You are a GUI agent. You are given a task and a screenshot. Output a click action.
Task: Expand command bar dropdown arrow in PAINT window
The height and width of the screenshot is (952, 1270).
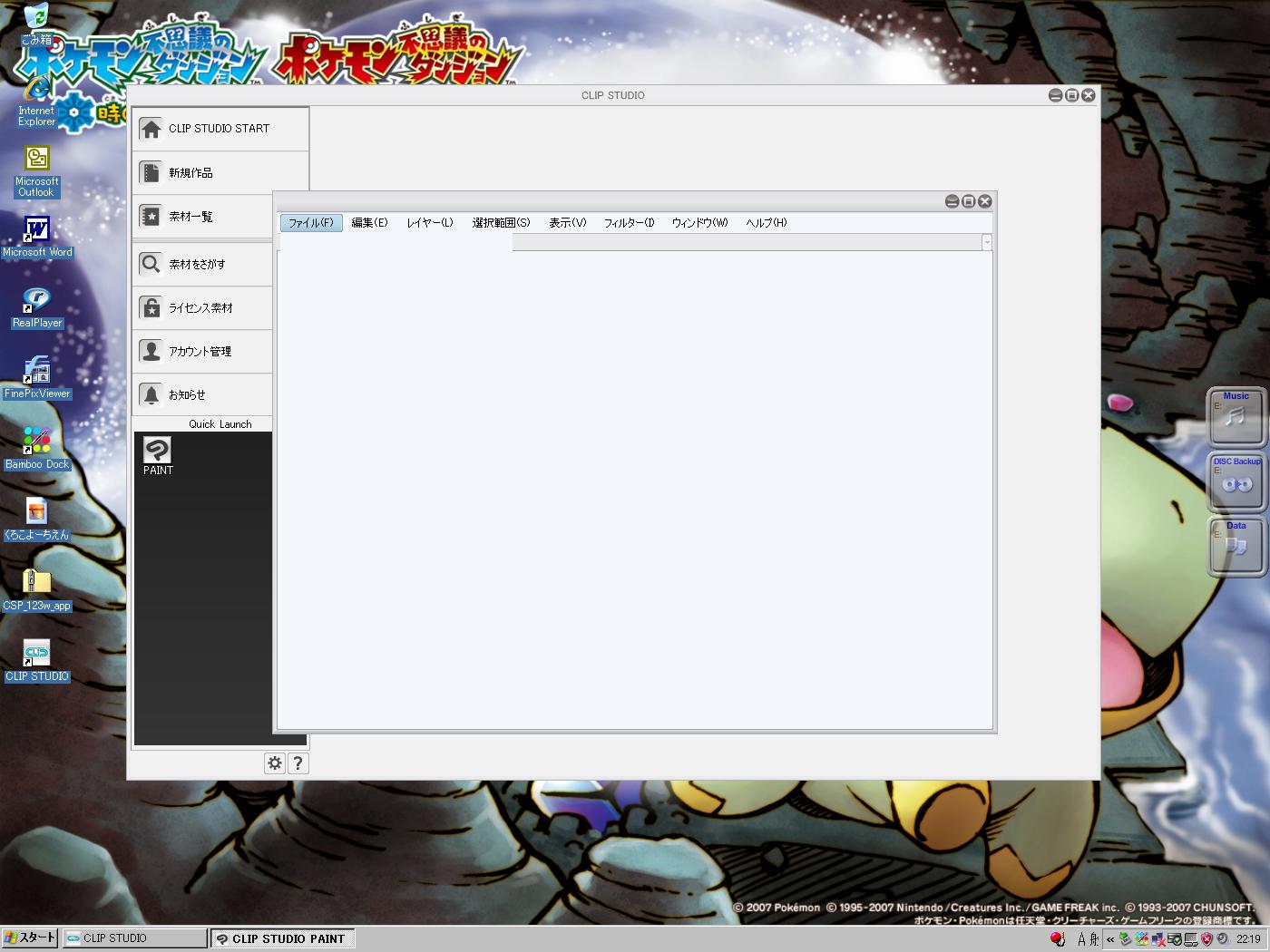pyautogui.click(x=987, y=242)
